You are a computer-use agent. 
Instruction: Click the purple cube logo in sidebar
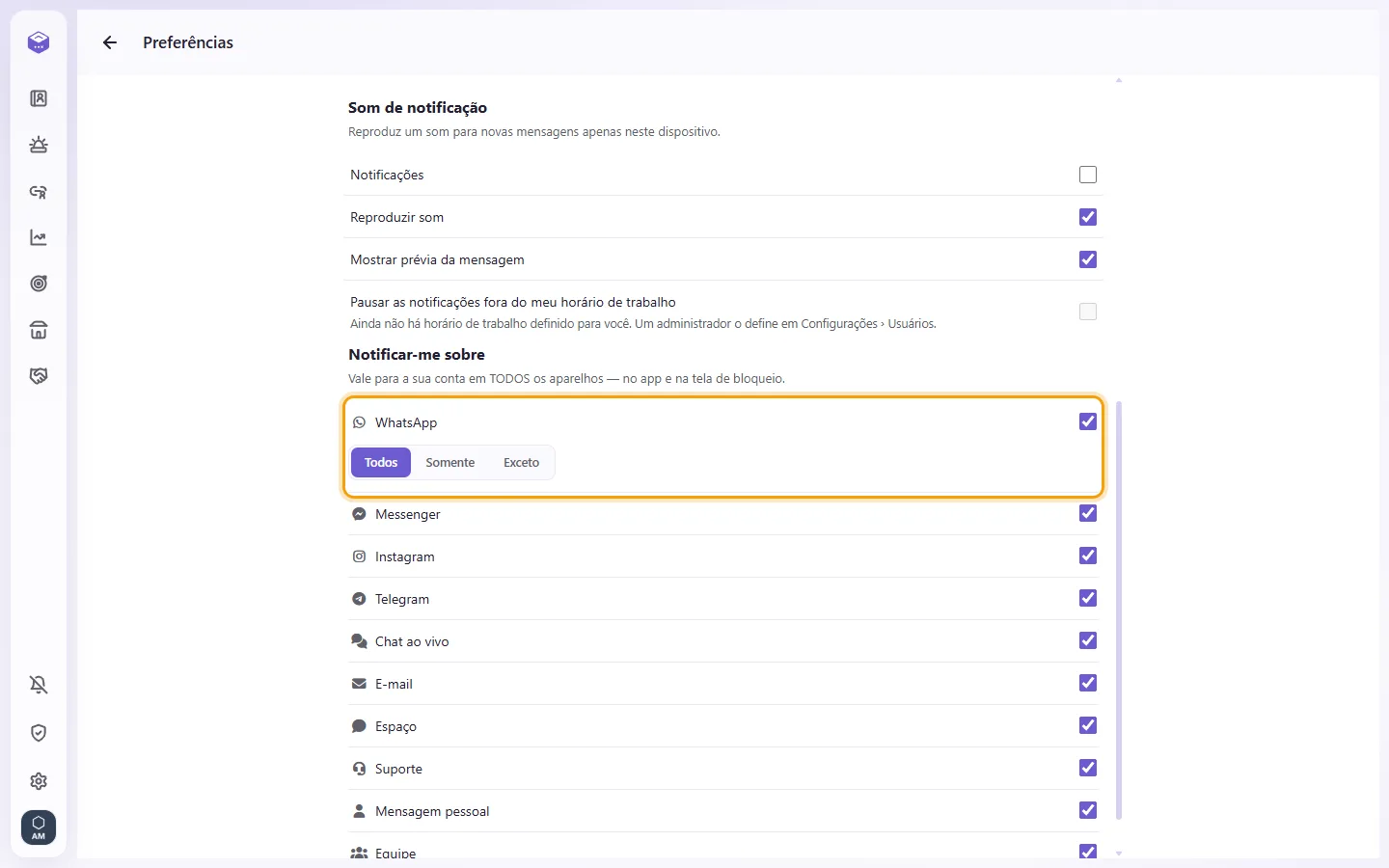click(39, 42)
